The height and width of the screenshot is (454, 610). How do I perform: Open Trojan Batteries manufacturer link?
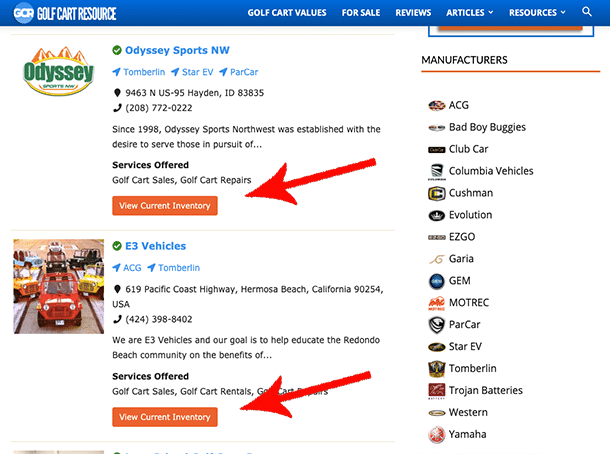[x=486, y=390]
